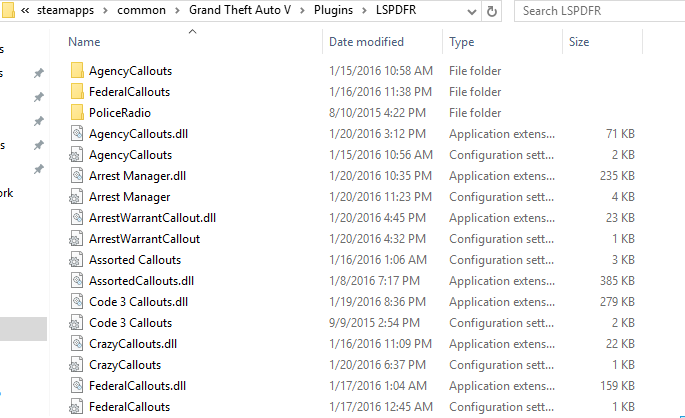Click the date 1/8/2016 7:17 PM
685x418 pixels.
[x=374, y=280]
